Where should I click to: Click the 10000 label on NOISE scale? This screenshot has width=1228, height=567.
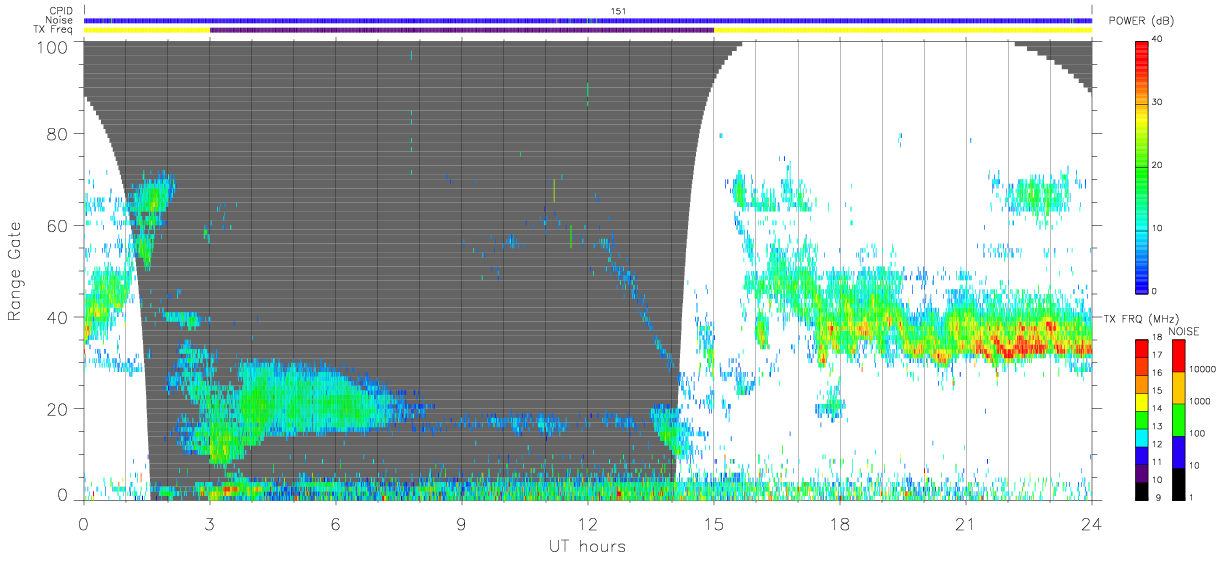point(1204,368)
